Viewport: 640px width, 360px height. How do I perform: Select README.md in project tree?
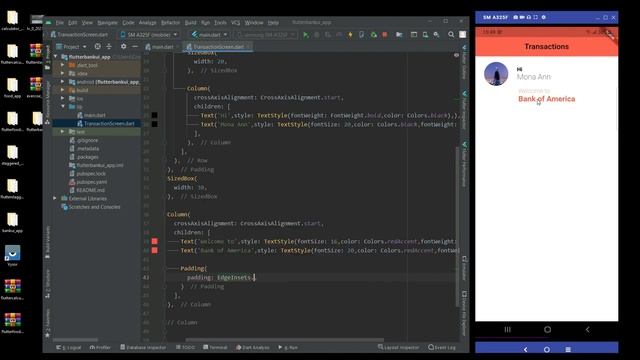coord(90,190)
